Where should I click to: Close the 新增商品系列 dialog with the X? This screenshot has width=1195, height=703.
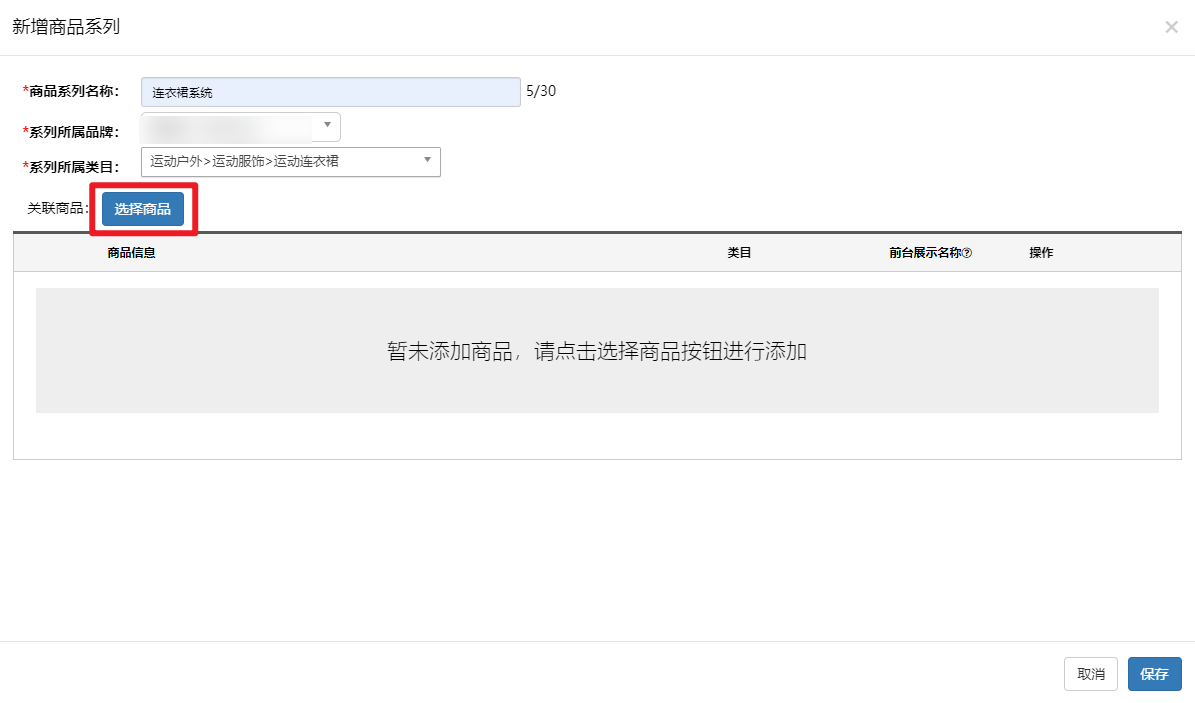(1171, 27)
